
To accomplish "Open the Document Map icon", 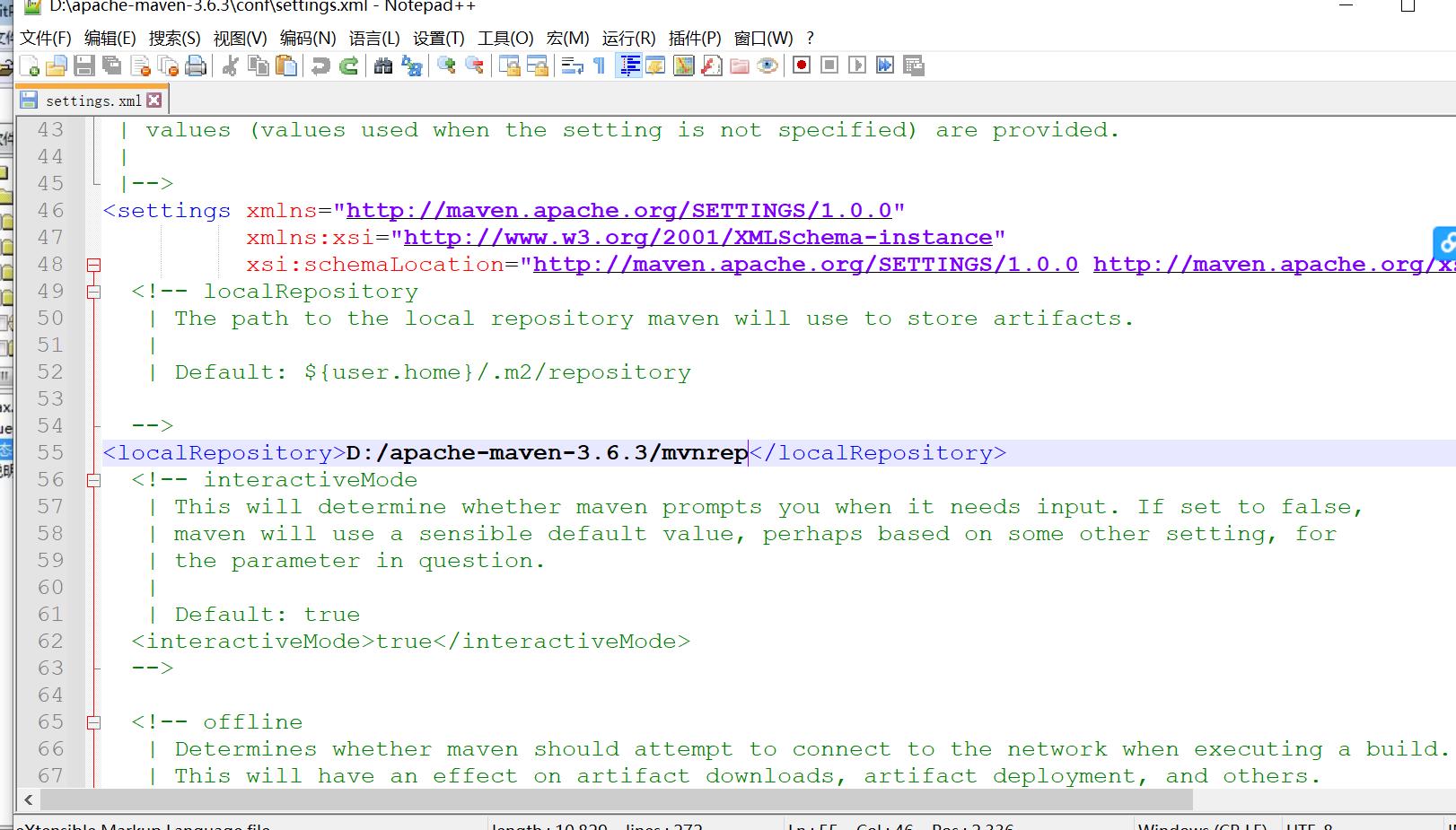I will (x=684, y=66).
